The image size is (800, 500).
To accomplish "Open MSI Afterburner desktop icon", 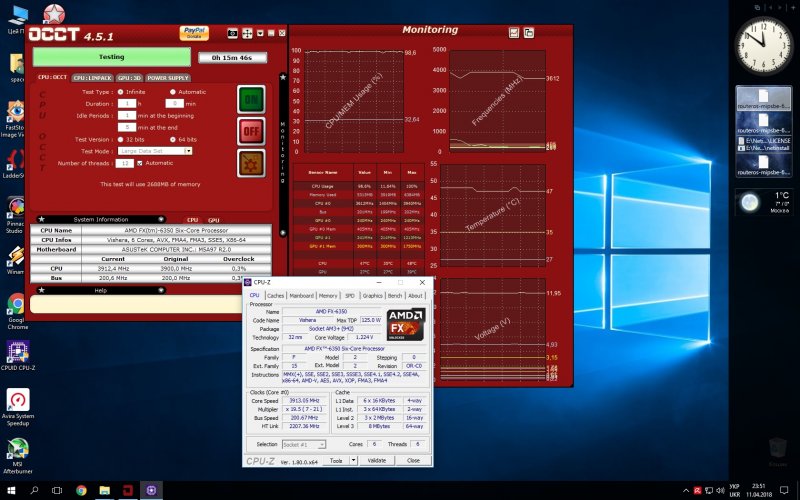I will click(17, 453).
